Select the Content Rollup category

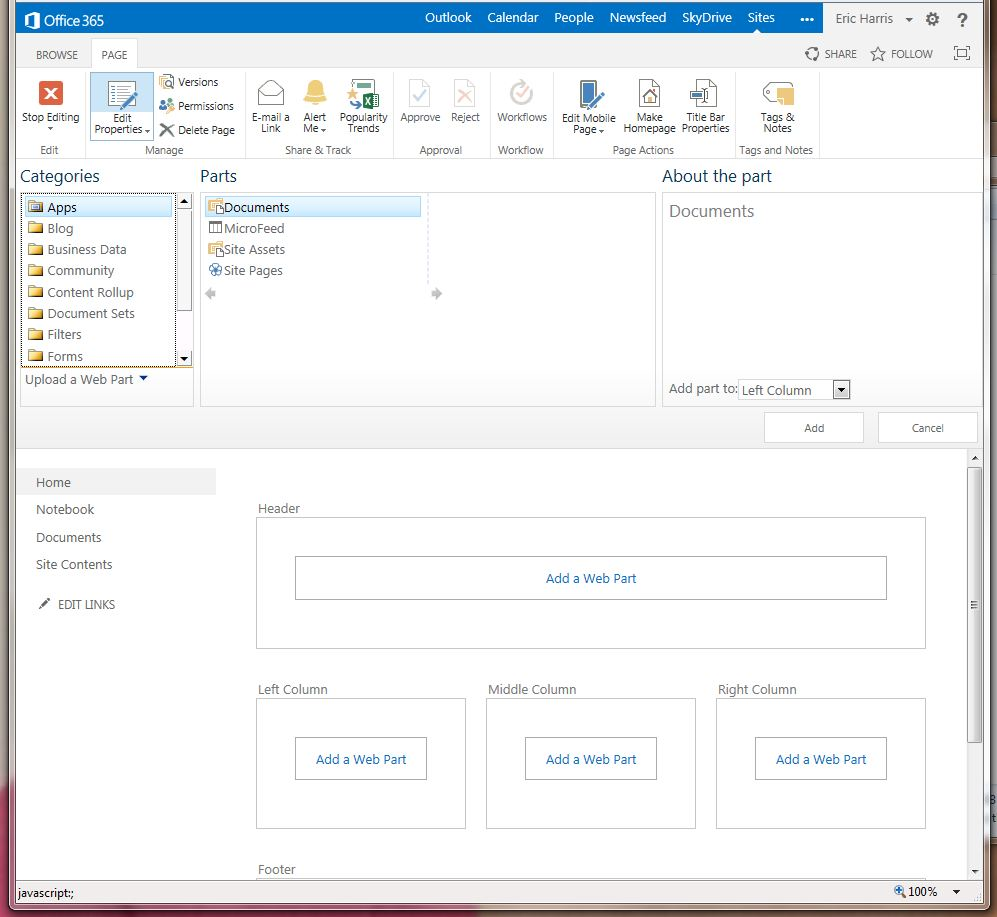(x=99, y=292)
